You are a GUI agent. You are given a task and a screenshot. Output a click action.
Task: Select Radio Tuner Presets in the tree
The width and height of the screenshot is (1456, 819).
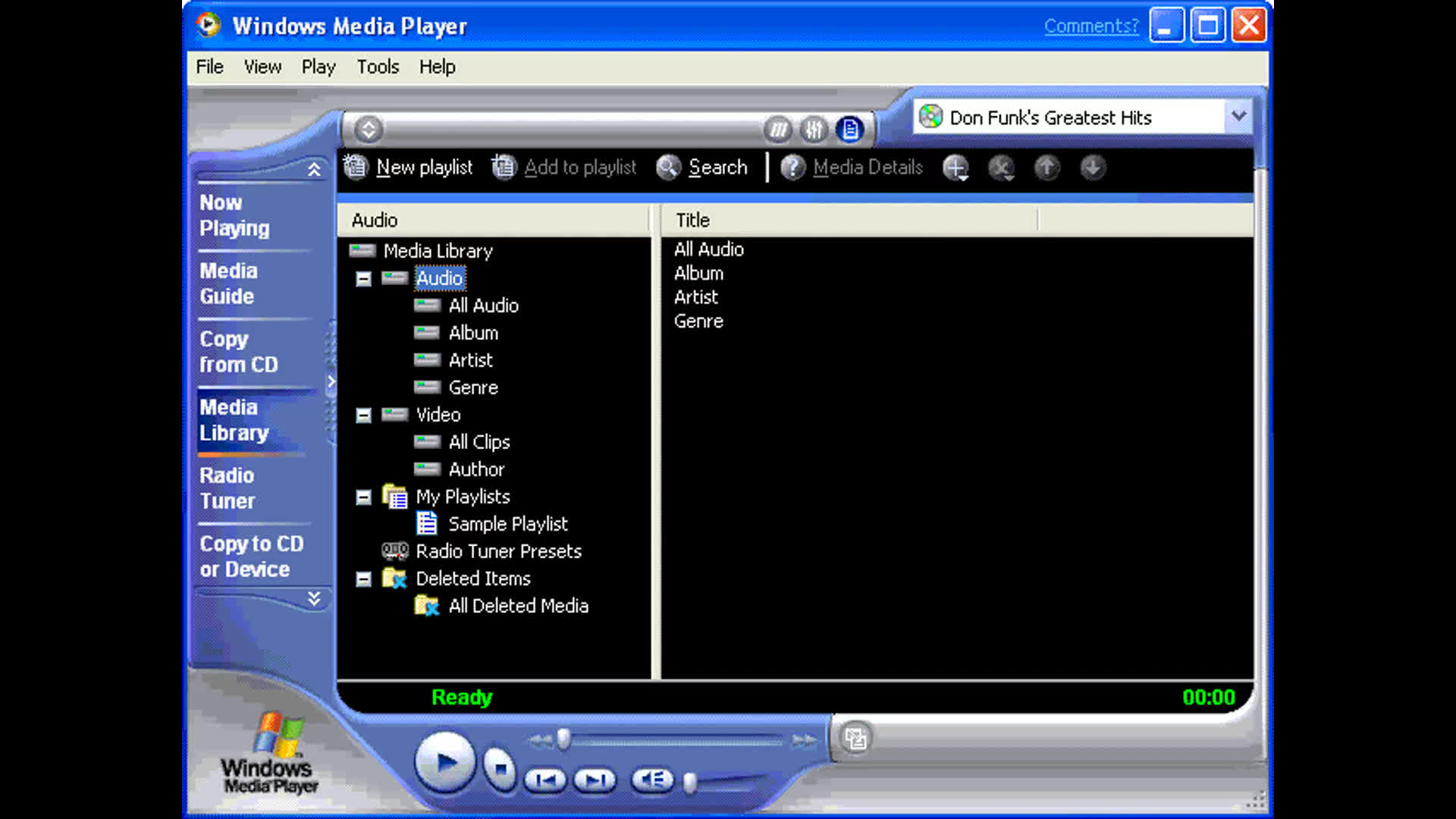[498, 551]
